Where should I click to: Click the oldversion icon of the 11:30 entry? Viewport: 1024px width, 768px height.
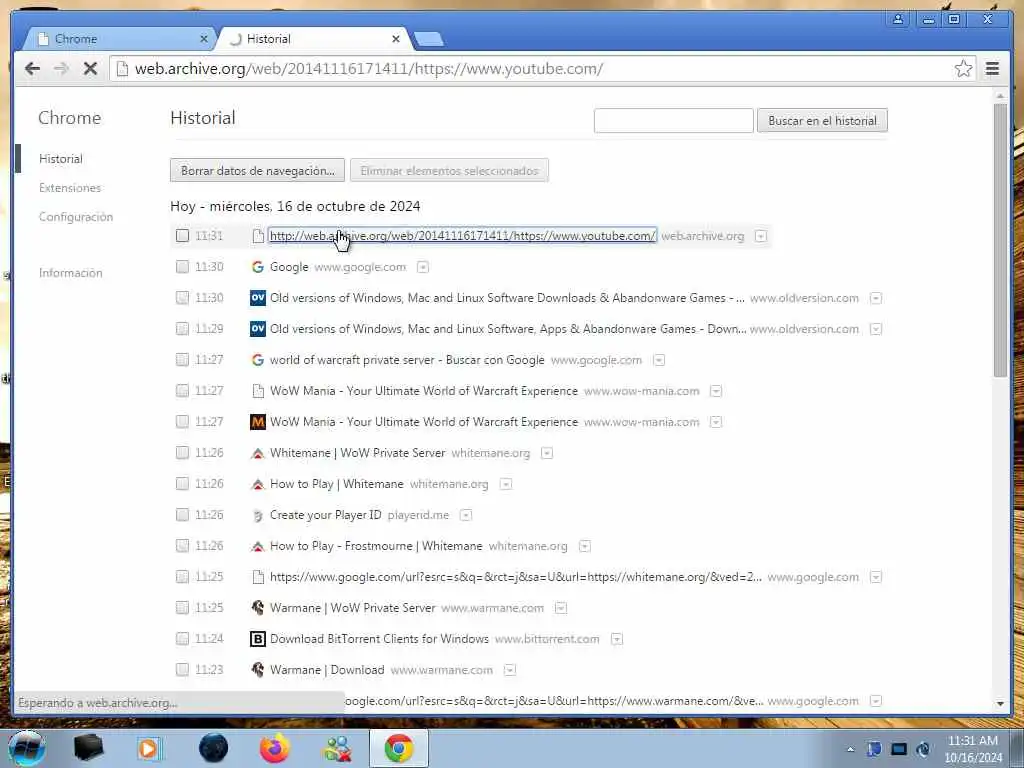pyautogui.click(x=258, y=298)
